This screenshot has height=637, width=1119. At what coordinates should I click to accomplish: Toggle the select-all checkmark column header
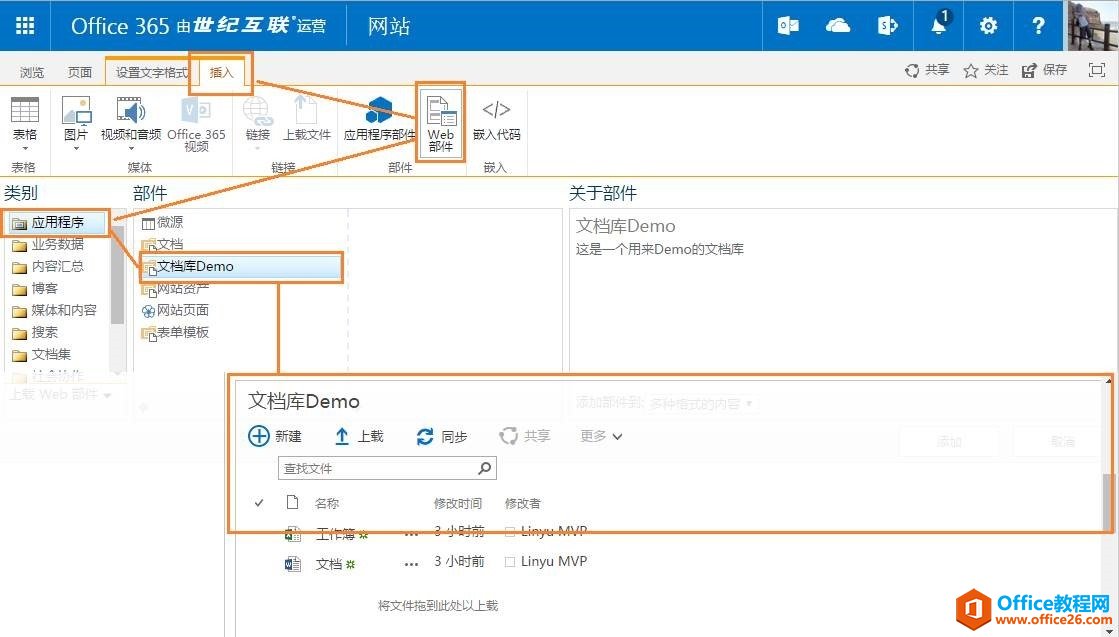259,504
